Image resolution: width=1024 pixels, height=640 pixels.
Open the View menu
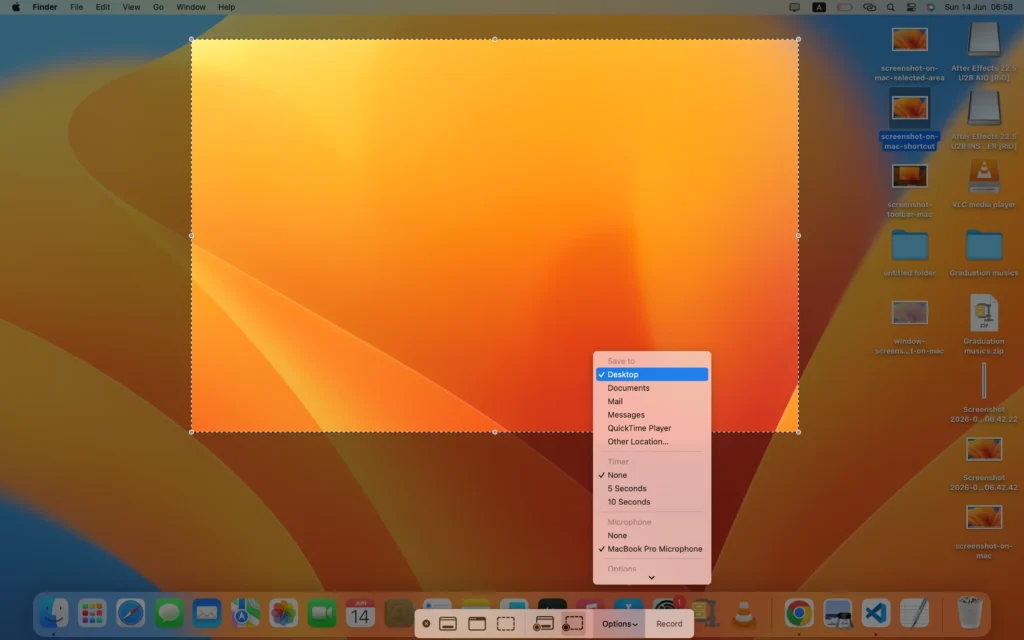[x=131, y=7]
